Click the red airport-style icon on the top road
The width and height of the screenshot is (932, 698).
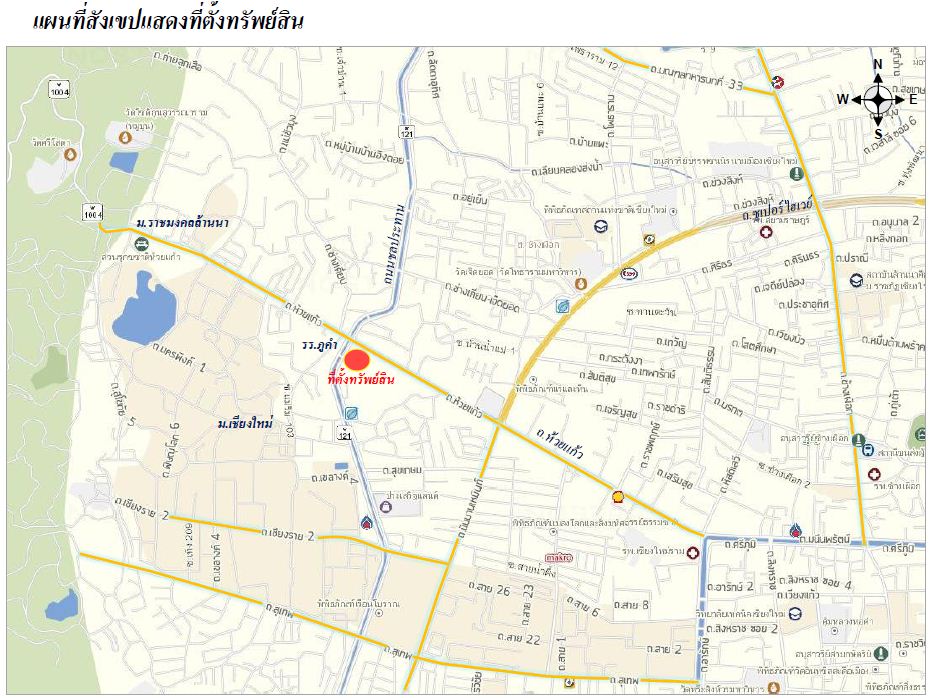(x=778, y=83)
